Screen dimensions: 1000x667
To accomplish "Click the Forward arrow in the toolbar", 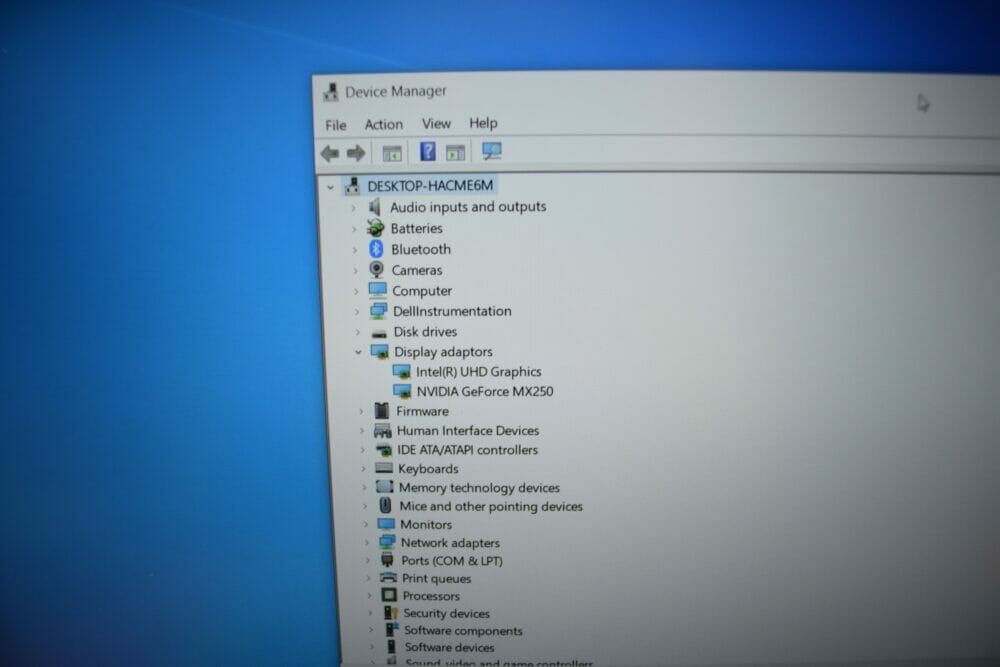I will pyautogui.click(x=356, y=153).
